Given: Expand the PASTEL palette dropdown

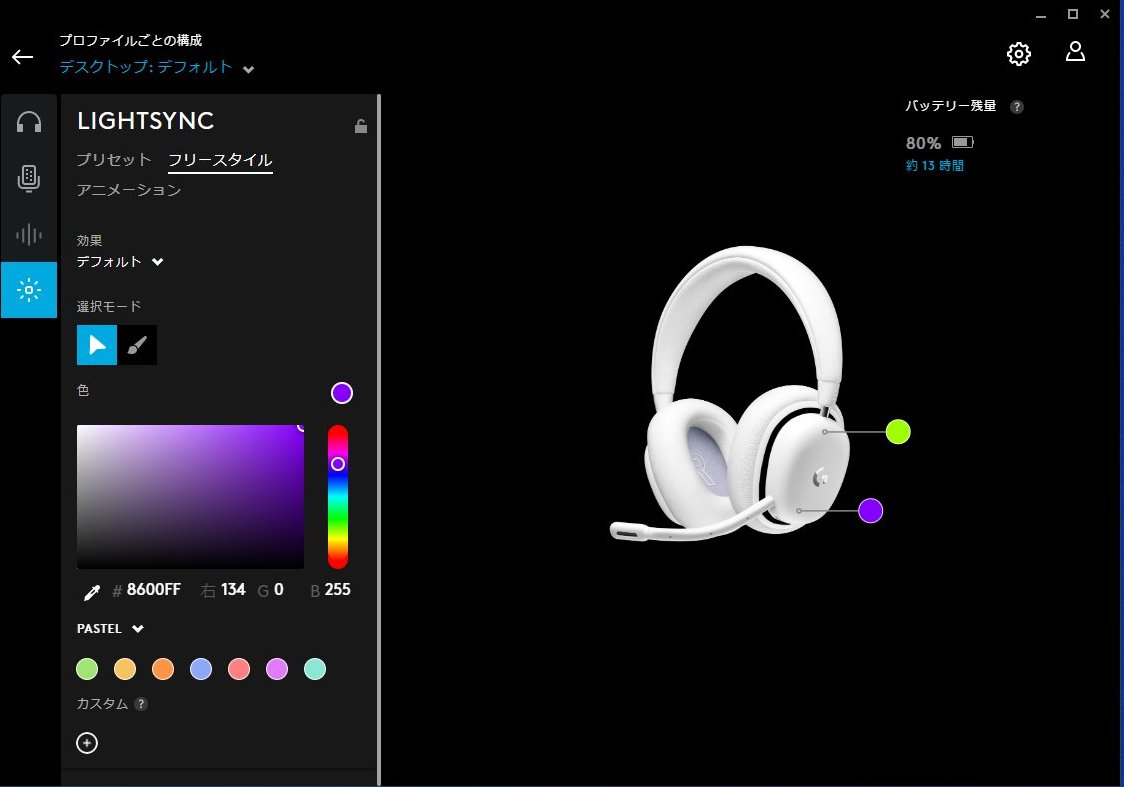Looking at the screenshot, I should coord(110,629).
